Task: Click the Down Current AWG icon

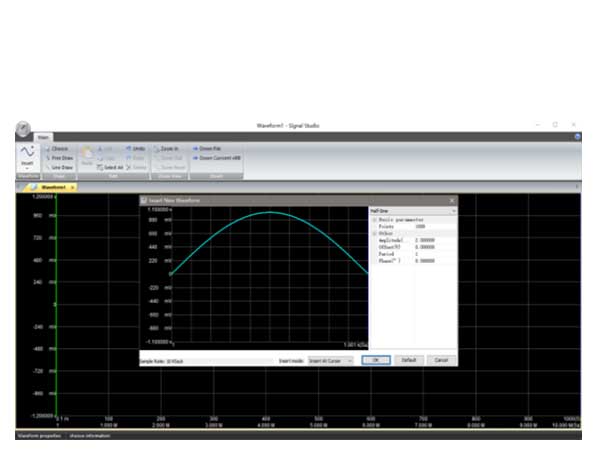Action: (x=214, y=157)
